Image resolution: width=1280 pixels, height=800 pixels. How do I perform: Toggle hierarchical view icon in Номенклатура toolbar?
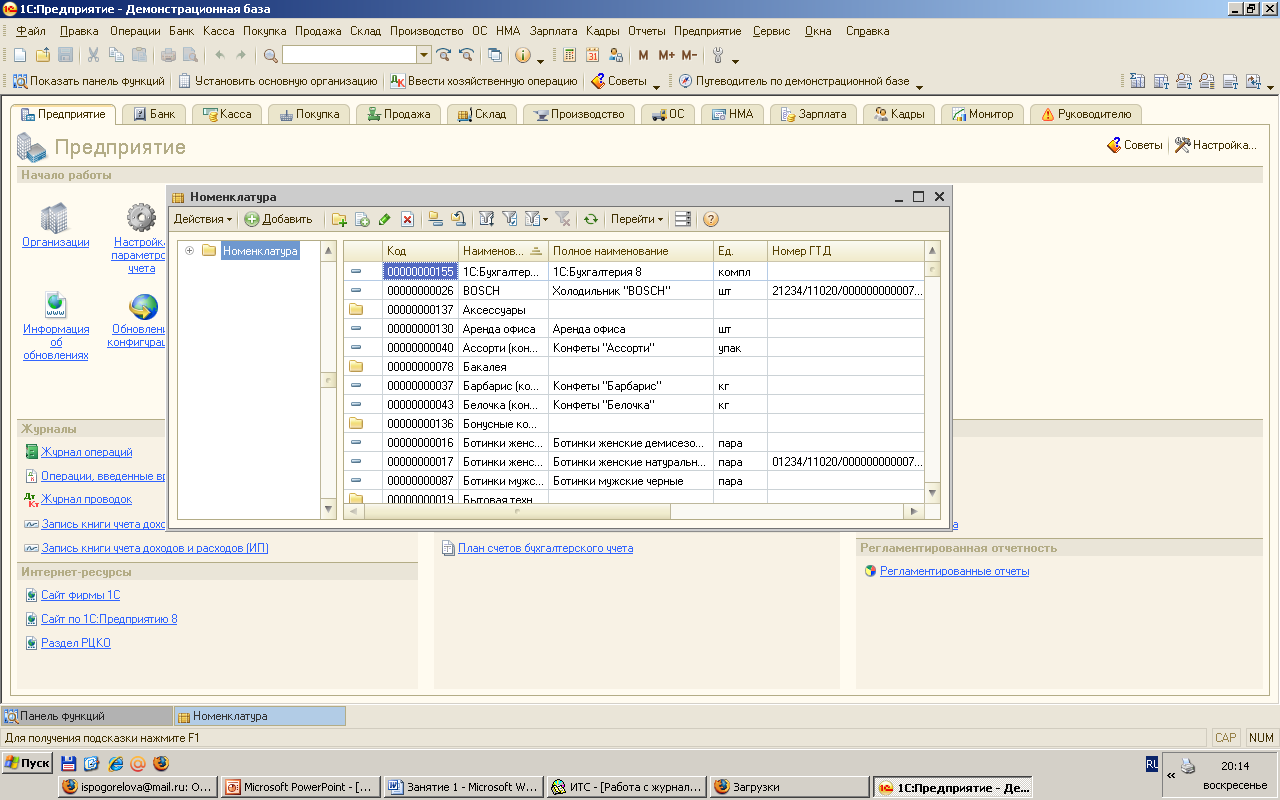coord(435,219)
